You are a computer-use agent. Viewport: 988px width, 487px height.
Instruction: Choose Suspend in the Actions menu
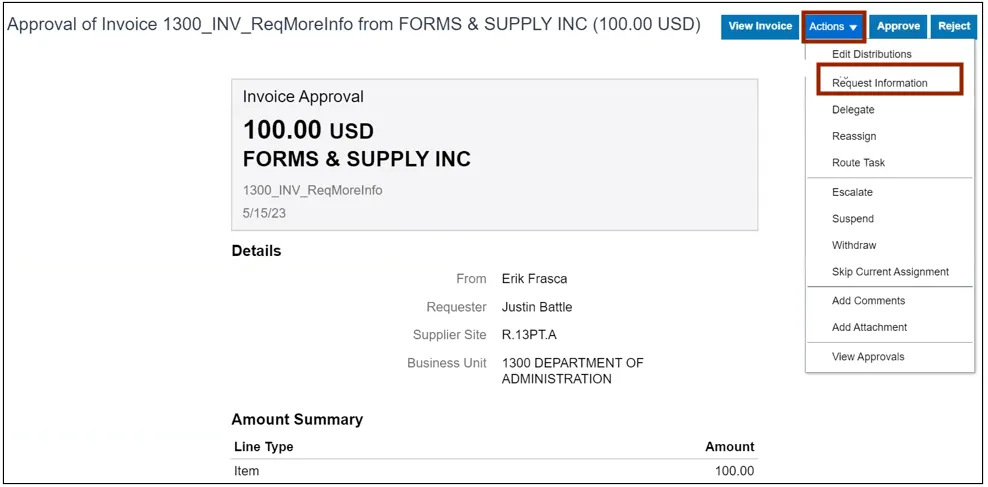tap(853, 219)
